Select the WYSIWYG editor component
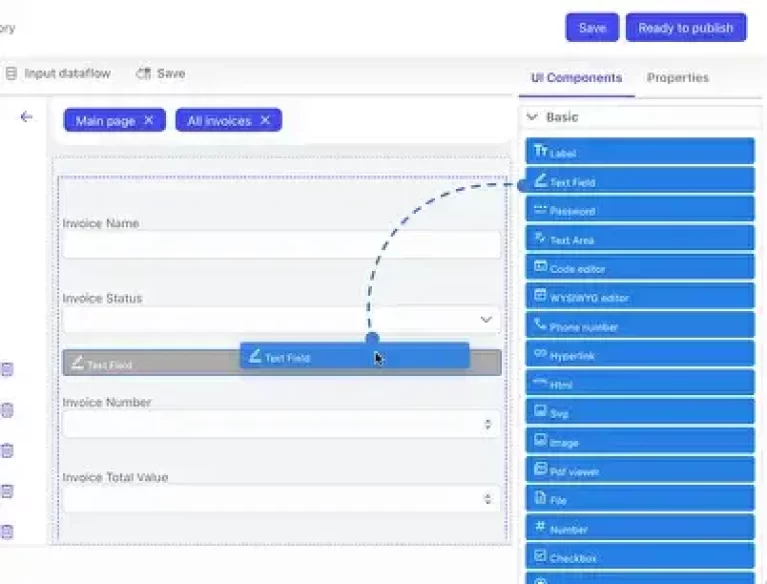Screen dimensions: 767x584 pyautogui.click(x=640, y=296)
